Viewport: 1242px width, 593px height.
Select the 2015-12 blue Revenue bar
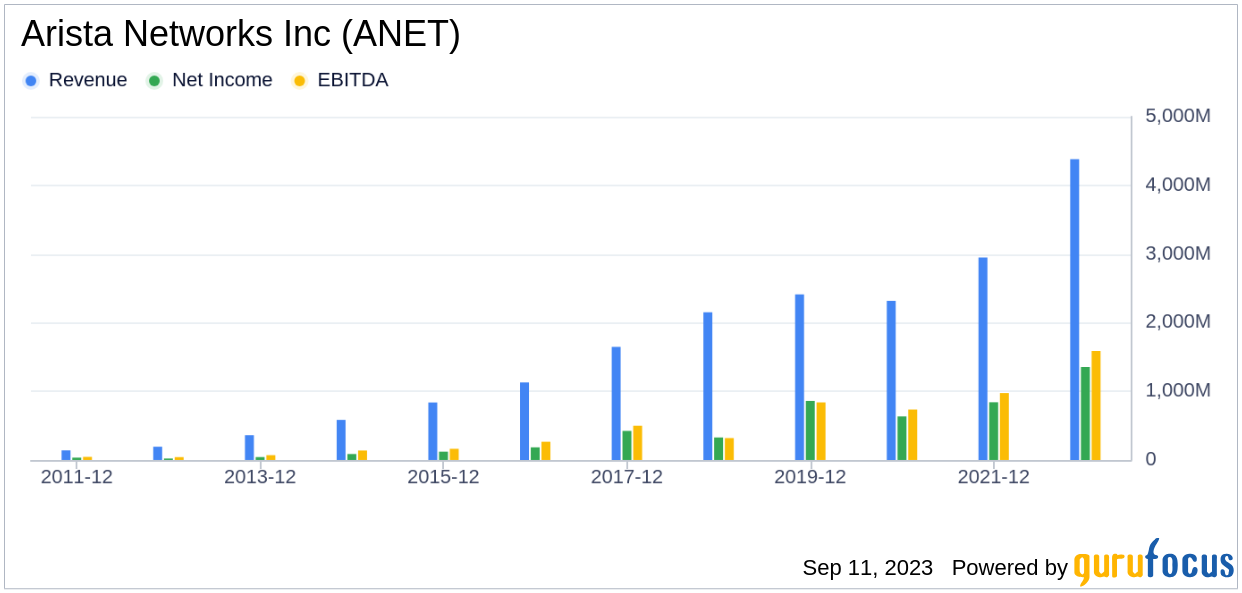pos(433,431)
